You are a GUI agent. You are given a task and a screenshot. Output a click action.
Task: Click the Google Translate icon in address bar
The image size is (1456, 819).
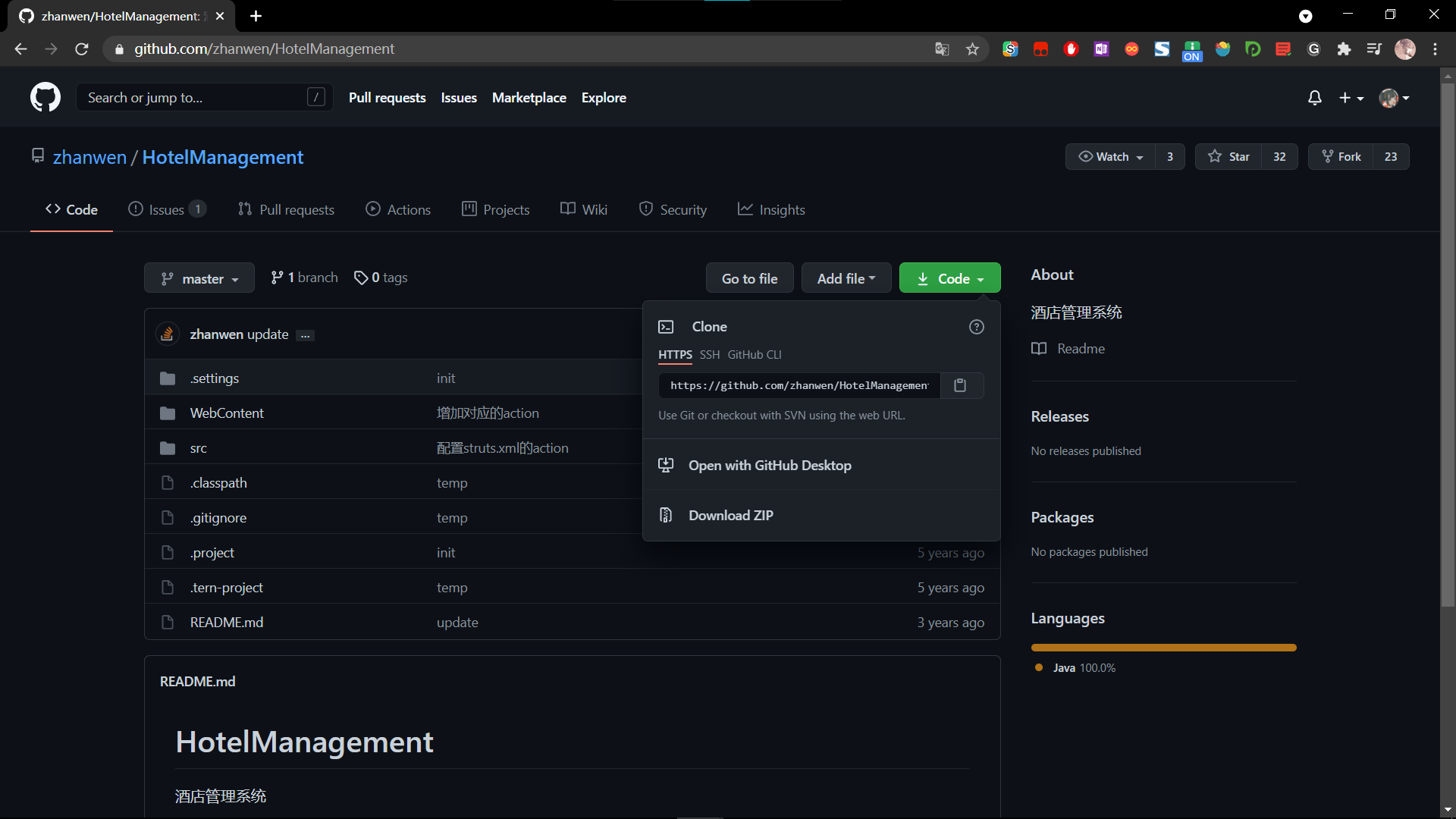point(942,49)
